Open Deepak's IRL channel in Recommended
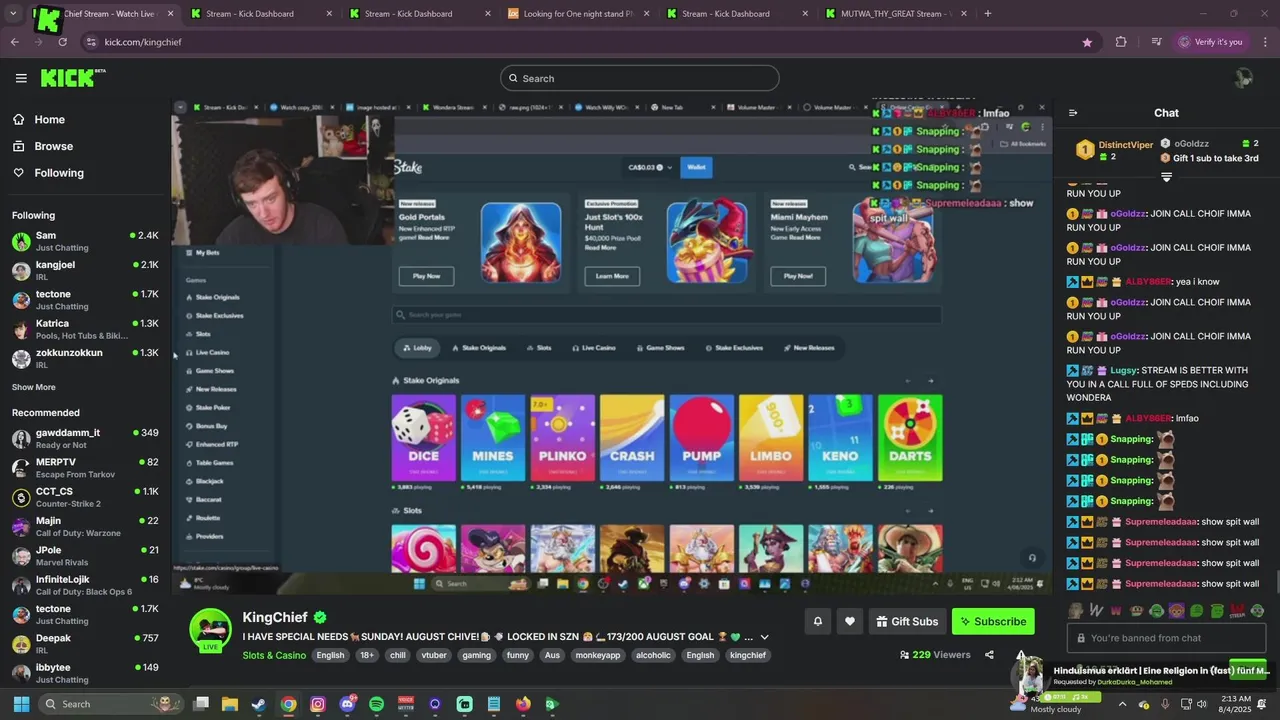This screenshot has height=720, width=1280. (x=85, y=643)
